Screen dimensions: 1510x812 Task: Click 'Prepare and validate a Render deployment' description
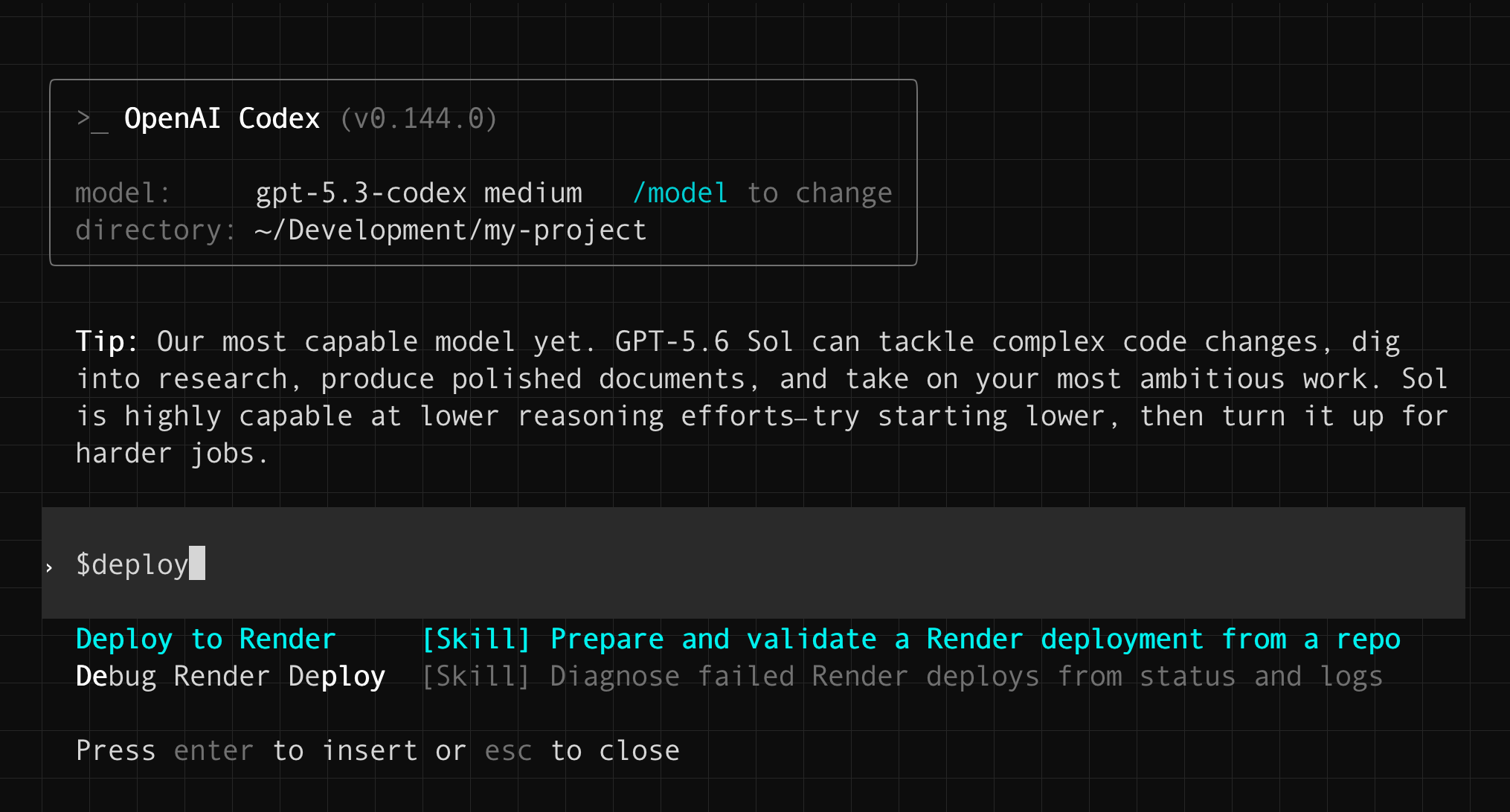[975, 639]
